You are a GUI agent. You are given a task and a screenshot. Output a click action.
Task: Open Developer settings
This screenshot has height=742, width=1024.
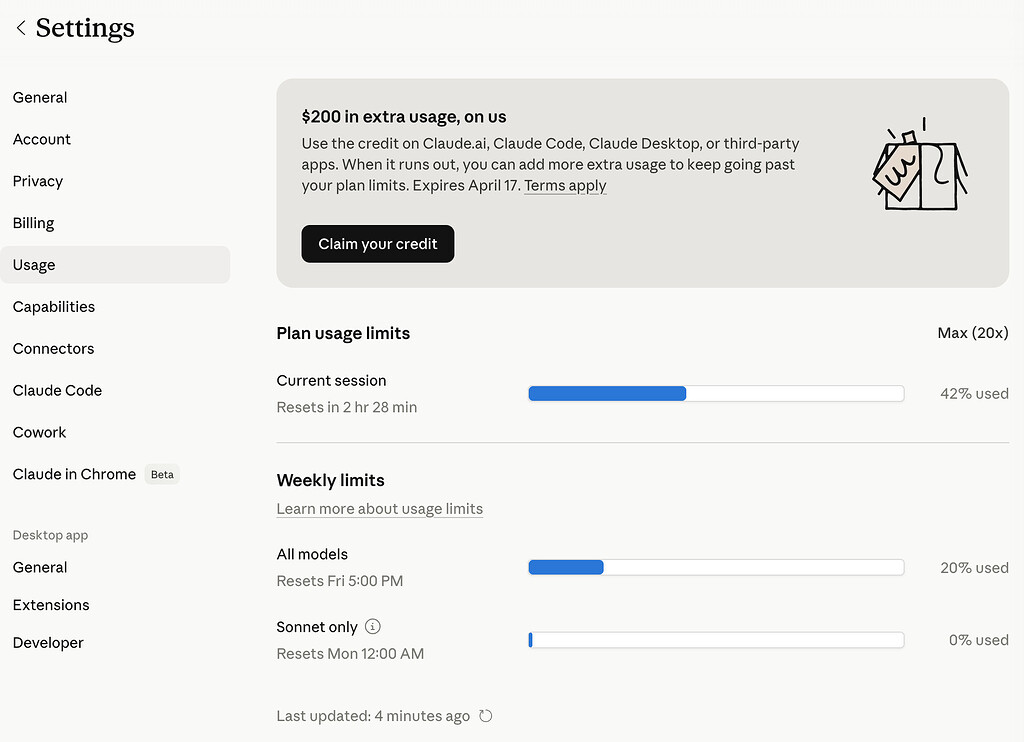48,643
